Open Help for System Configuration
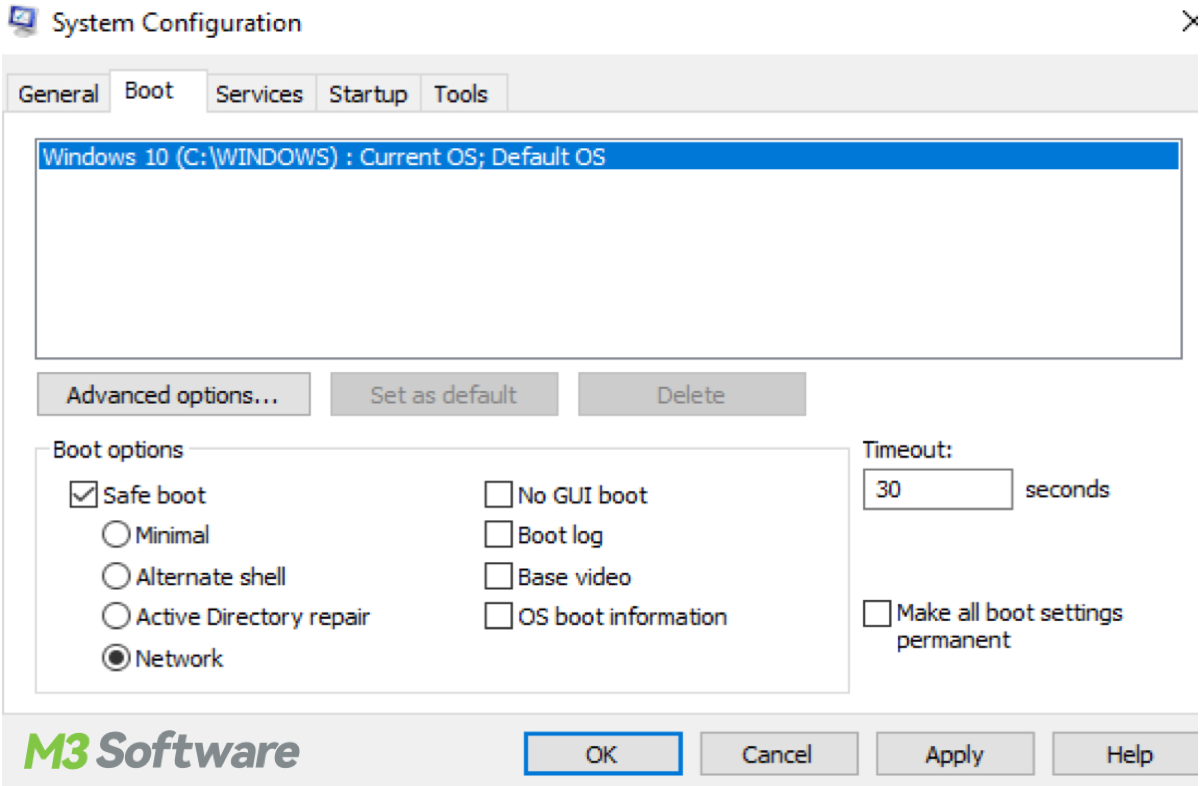Image resolution: width=1200 pixels, height=786 pixels. pos(1129,754)
